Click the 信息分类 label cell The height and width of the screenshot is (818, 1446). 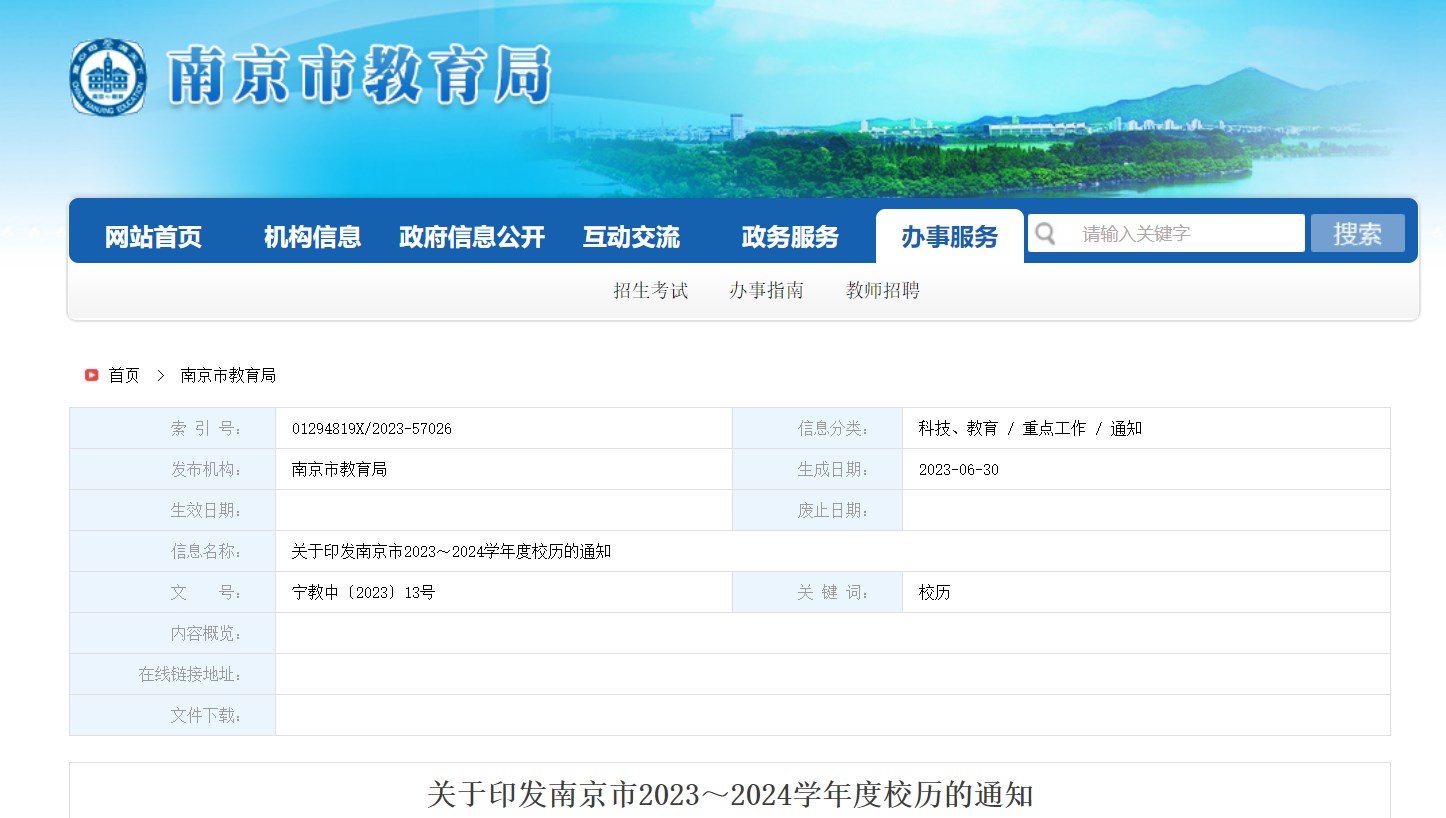[x=817, y=428]
